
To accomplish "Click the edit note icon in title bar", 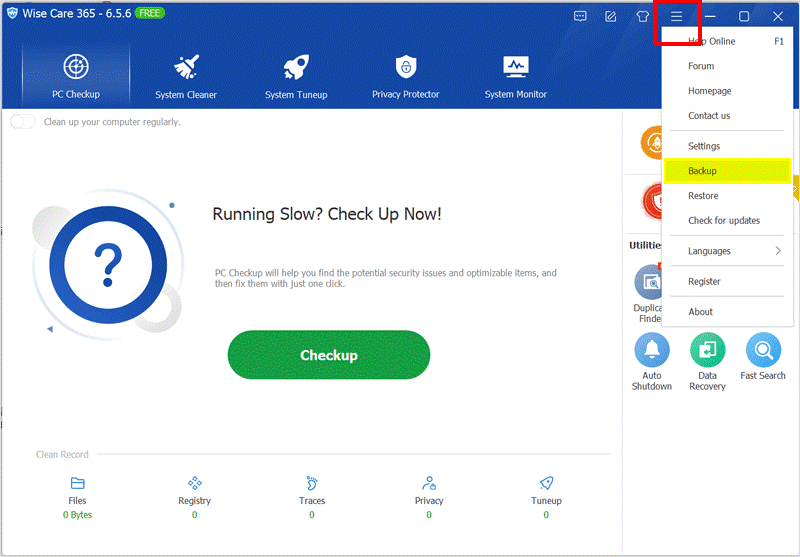I will click(611, 16).
